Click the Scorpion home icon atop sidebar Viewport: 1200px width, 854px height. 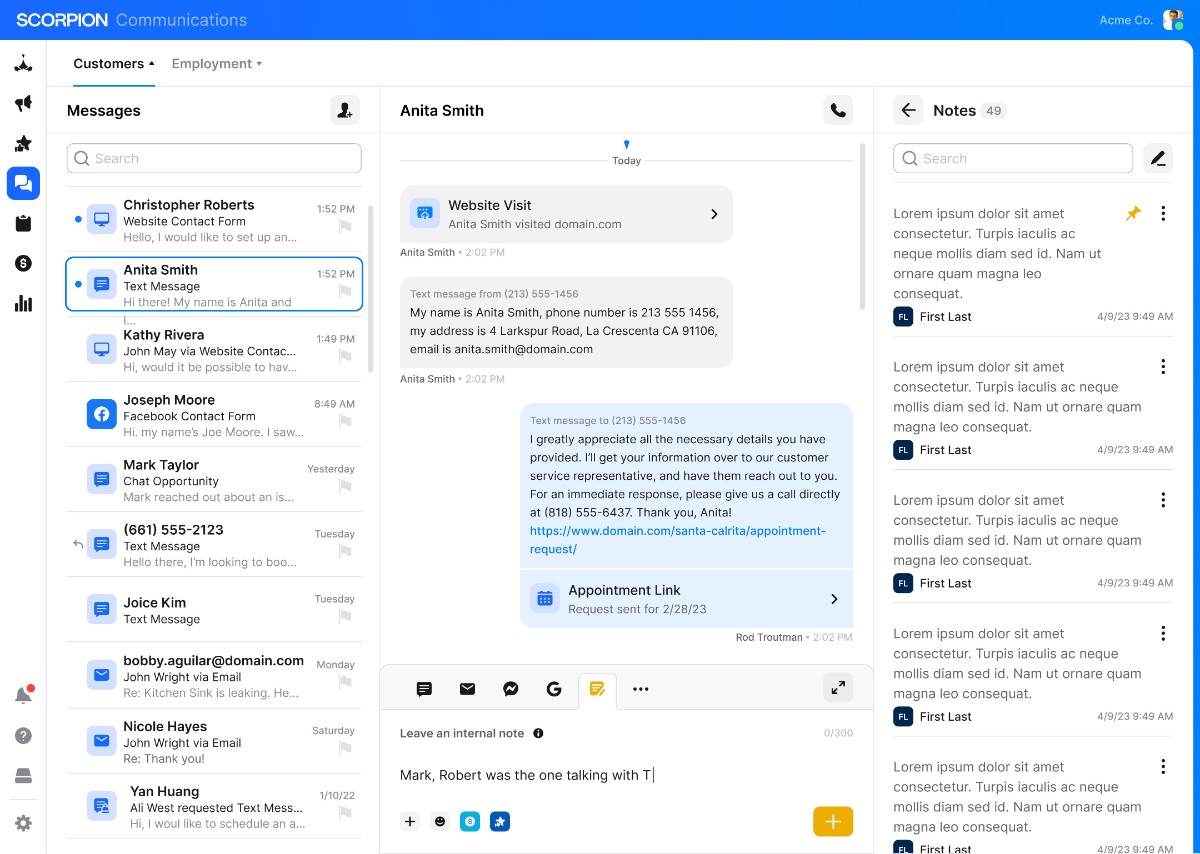(x=23, y=63)
